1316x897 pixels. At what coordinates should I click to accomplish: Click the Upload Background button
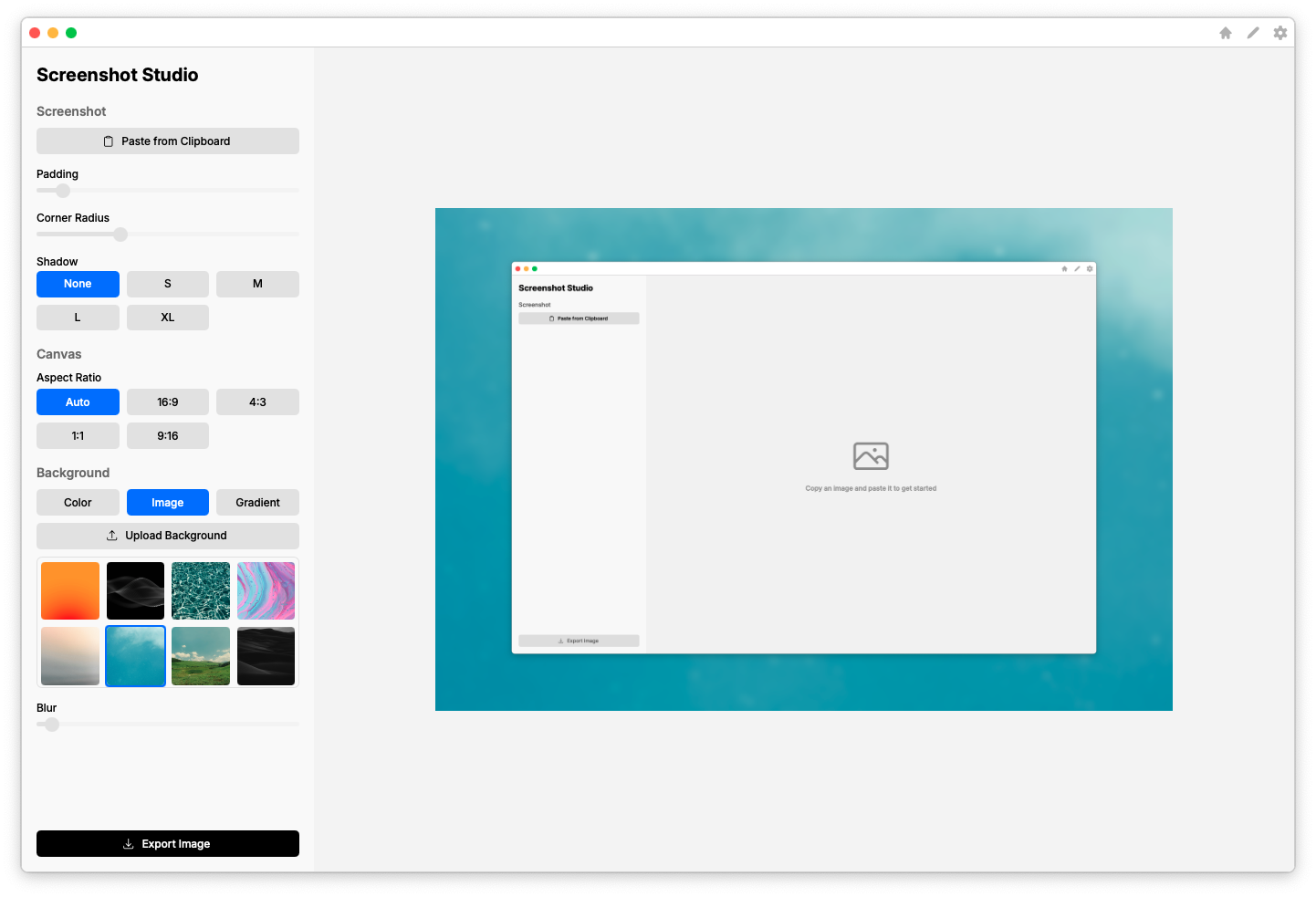pyautogui.click(x=167, y=536)
